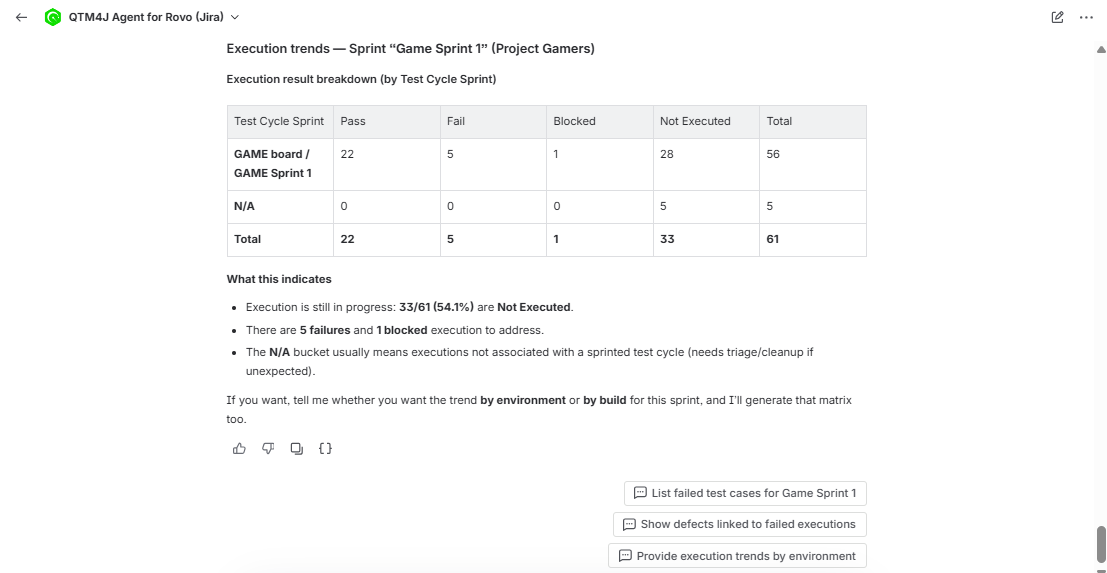
Task: Click the 56 total cell
Action: (813, 164)
